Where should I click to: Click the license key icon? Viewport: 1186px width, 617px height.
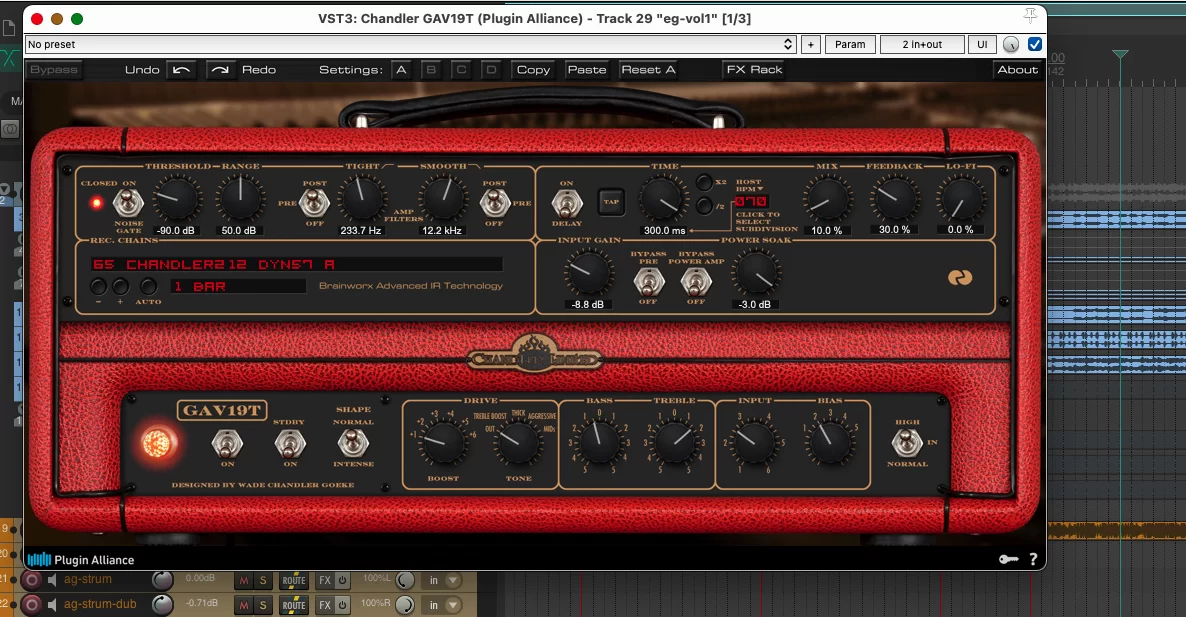click(1008, 559)
